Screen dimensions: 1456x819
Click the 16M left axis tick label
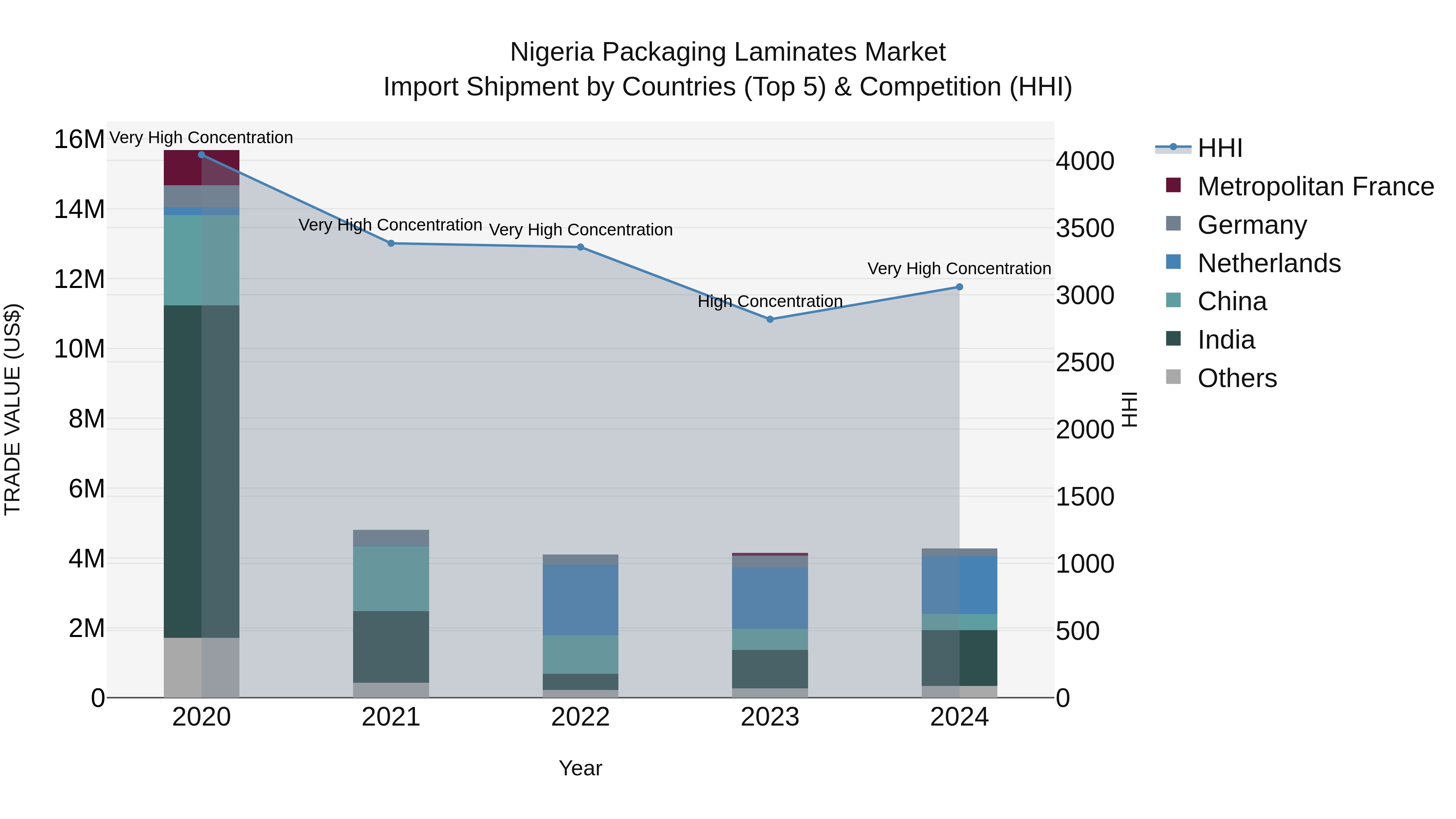tap(79, 140)
